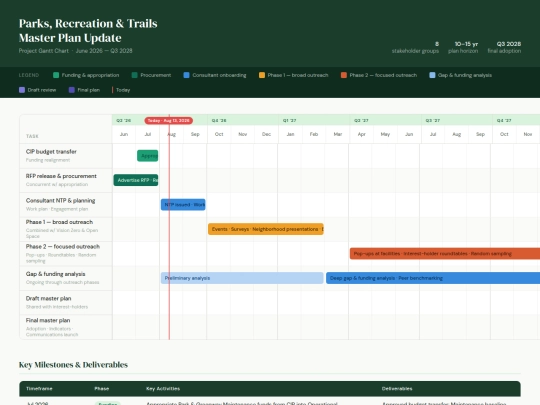
Task: Click the NTP issued gantt bar
Action: 183,205
